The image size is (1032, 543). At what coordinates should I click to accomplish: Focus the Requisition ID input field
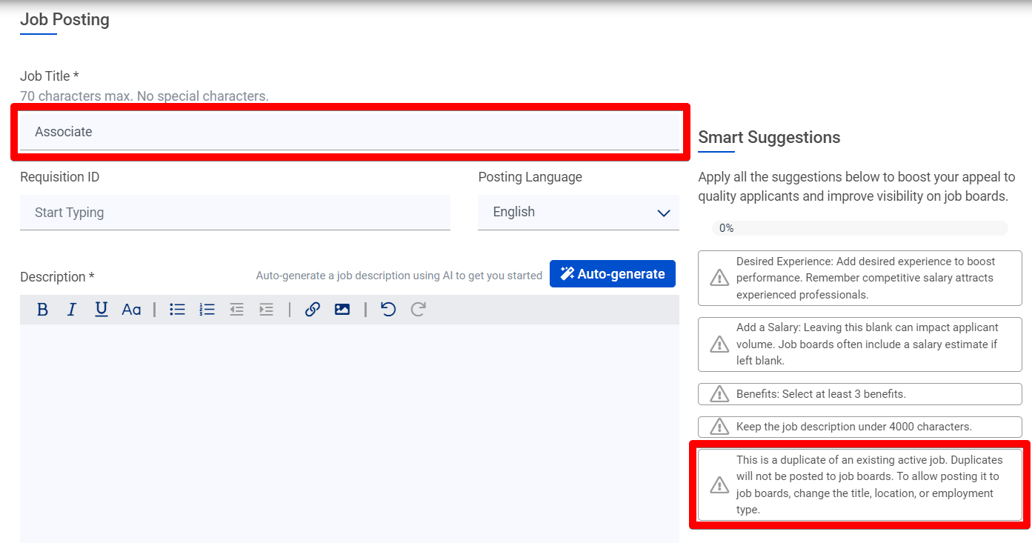point(234,213)
